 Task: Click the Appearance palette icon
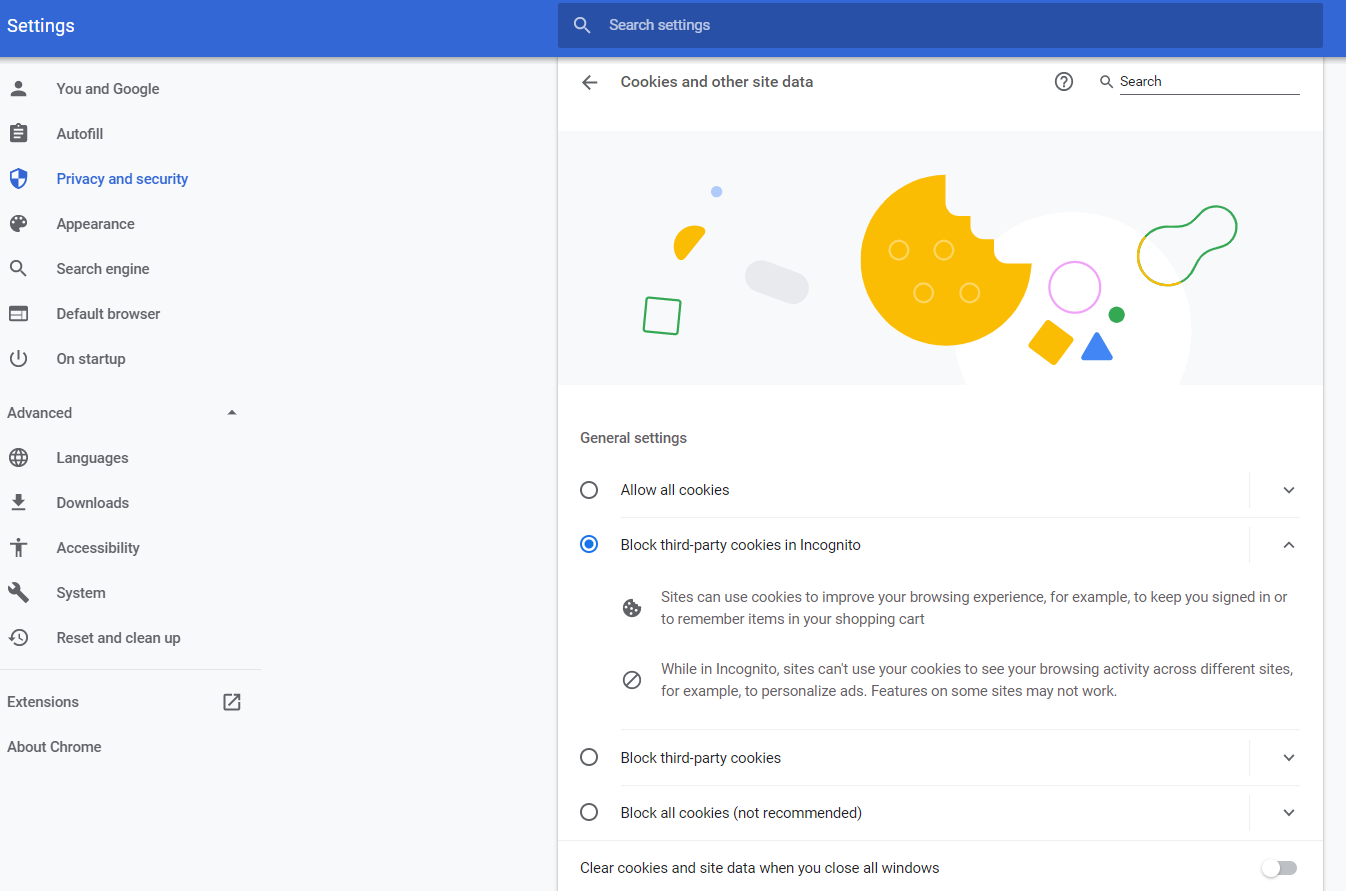click(x=18, y=224)
